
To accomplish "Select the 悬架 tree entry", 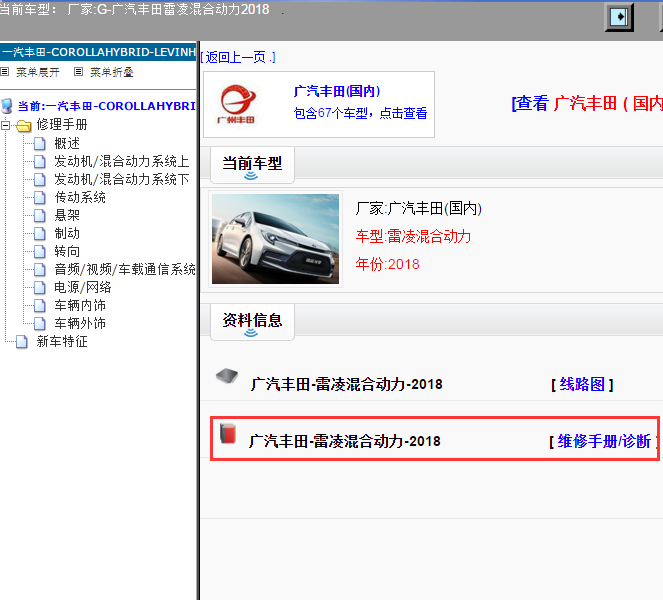I will click(67, 216).
